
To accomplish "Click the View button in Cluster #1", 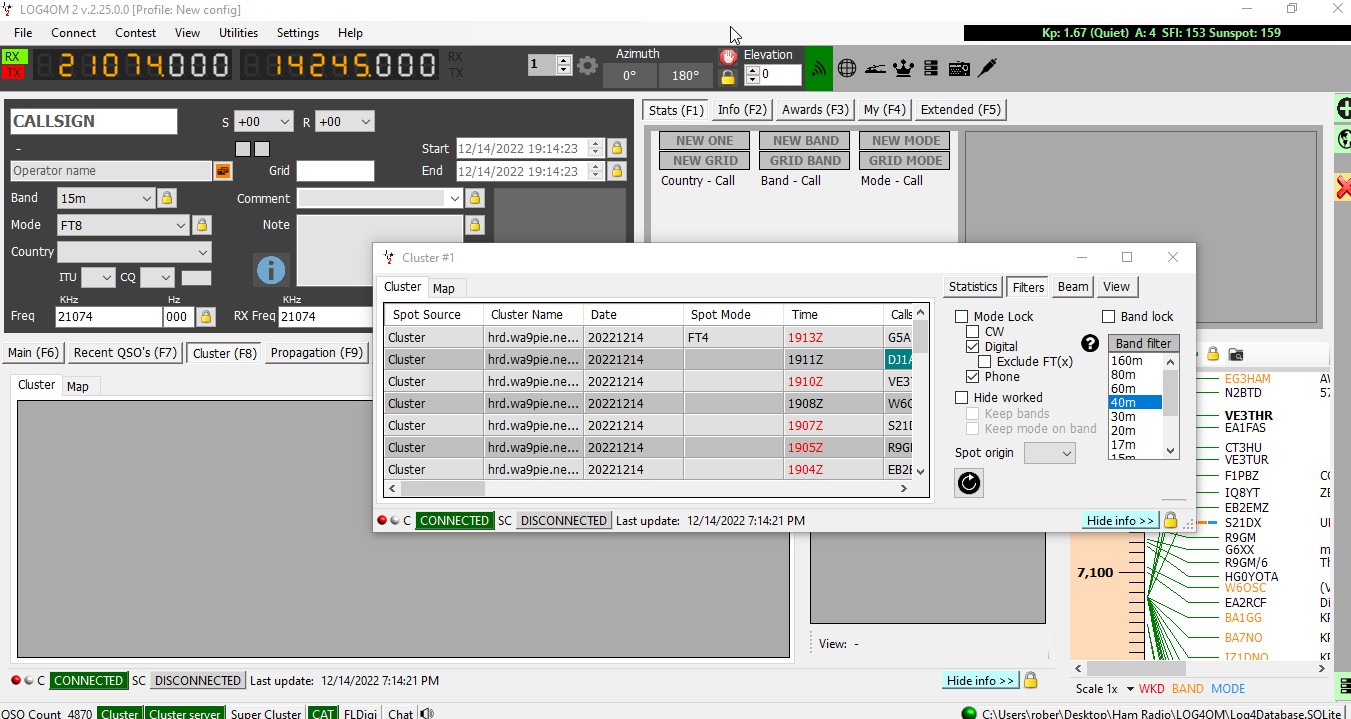I will [x=1116, y=287].
